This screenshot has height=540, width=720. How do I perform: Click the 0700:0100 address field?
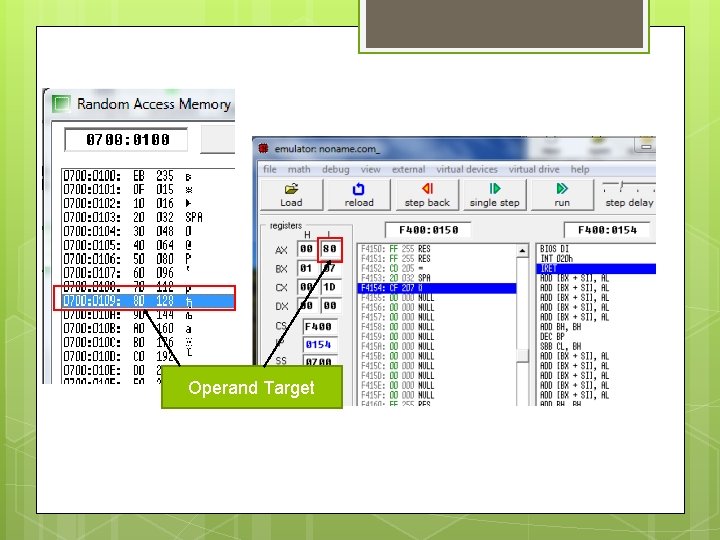(x=126, y=140)
